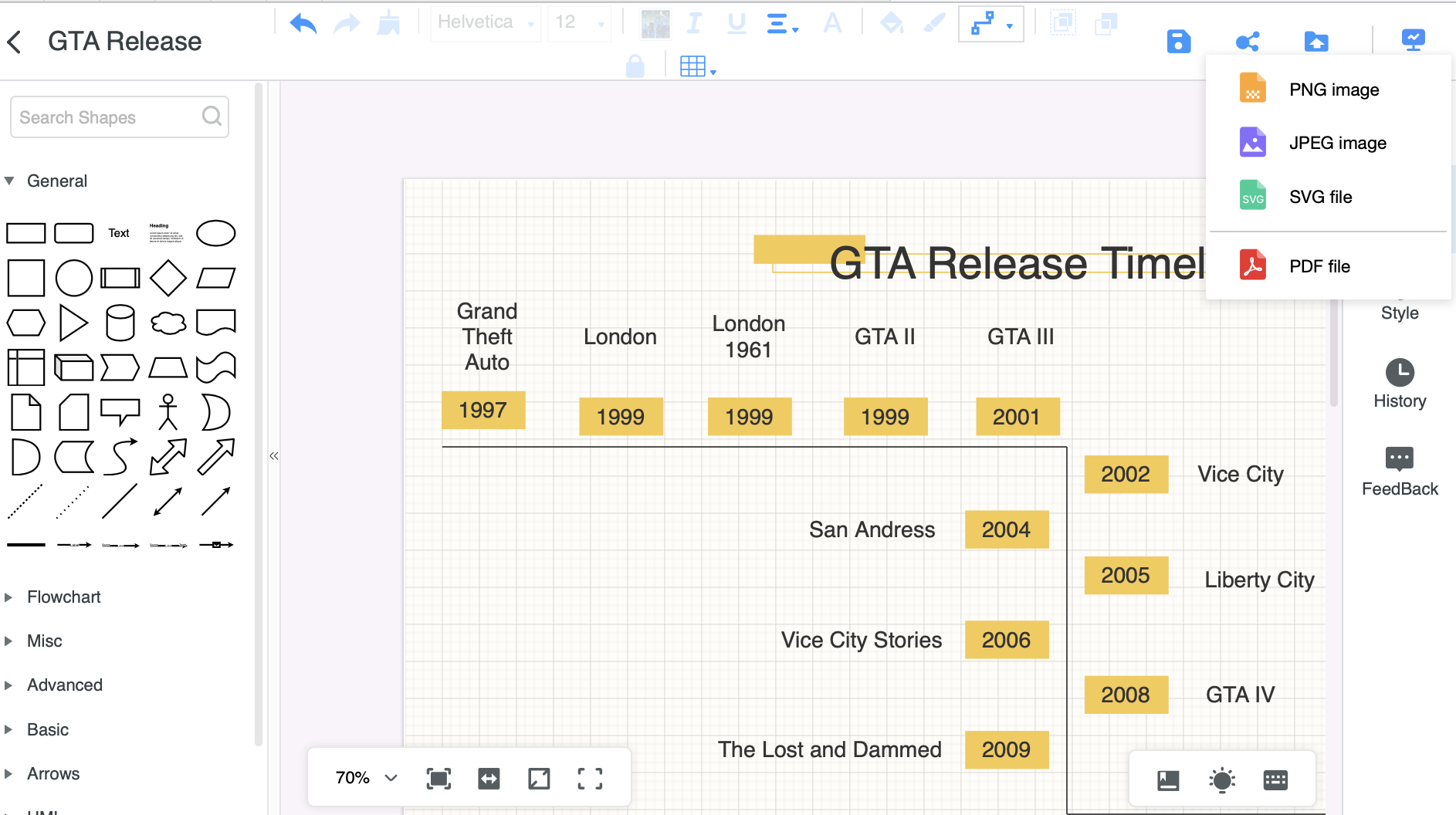Export as JPEG image
Image resolution: width=1456 pixels, height=815 pixels.
(x=1329, y=143)
